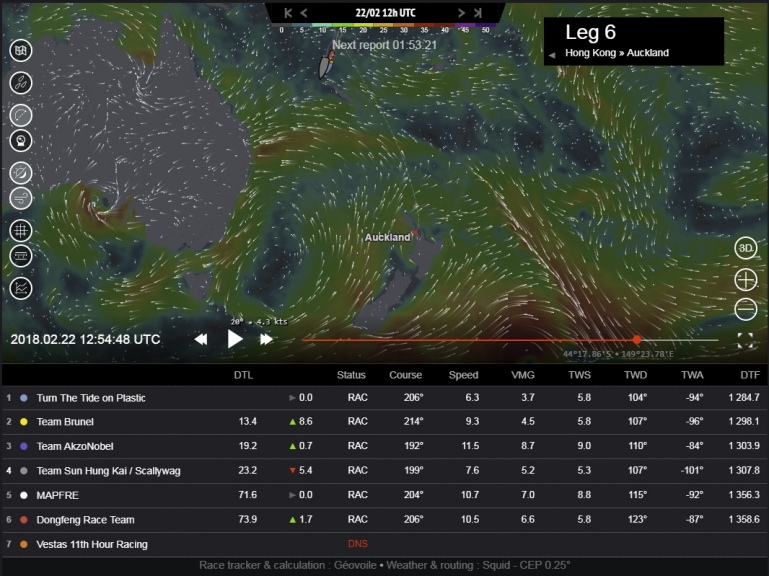This screenshot has height=576, width=769.
Task: Select Turn The Tide on Plastic row
Action: pos(384,397)
